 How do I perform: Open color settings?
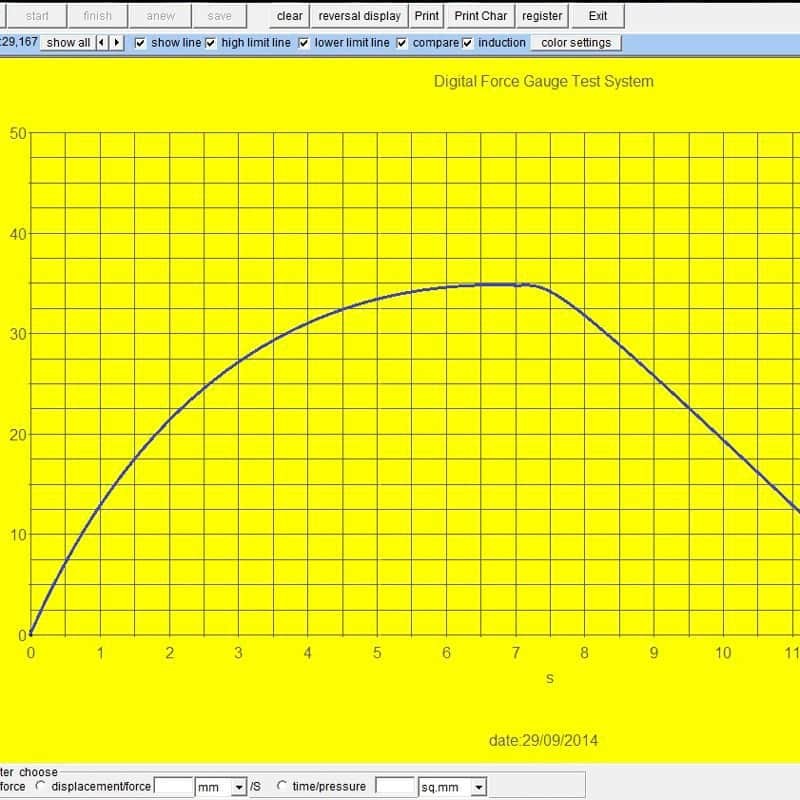coord(576,43)
